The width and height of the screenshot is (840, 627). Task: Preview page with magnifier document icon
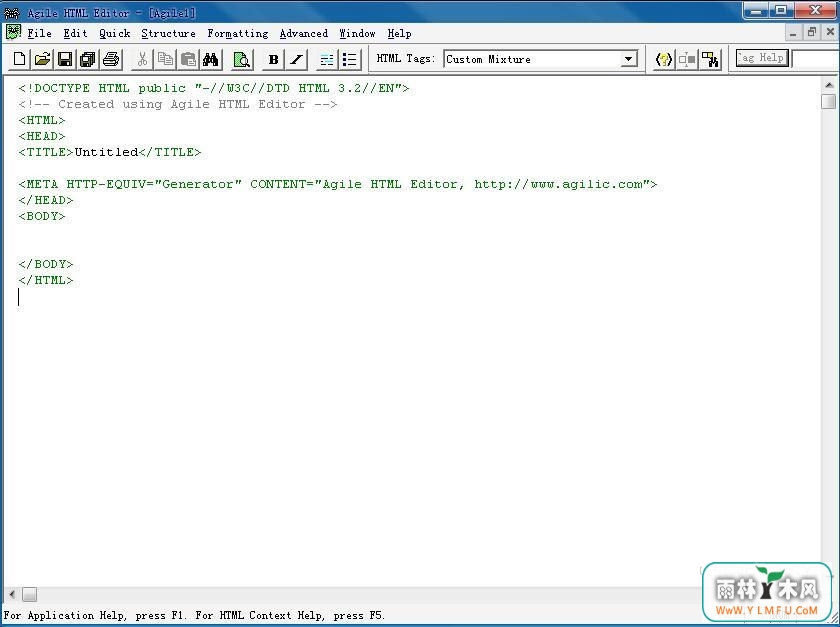[x=242, y=59]
